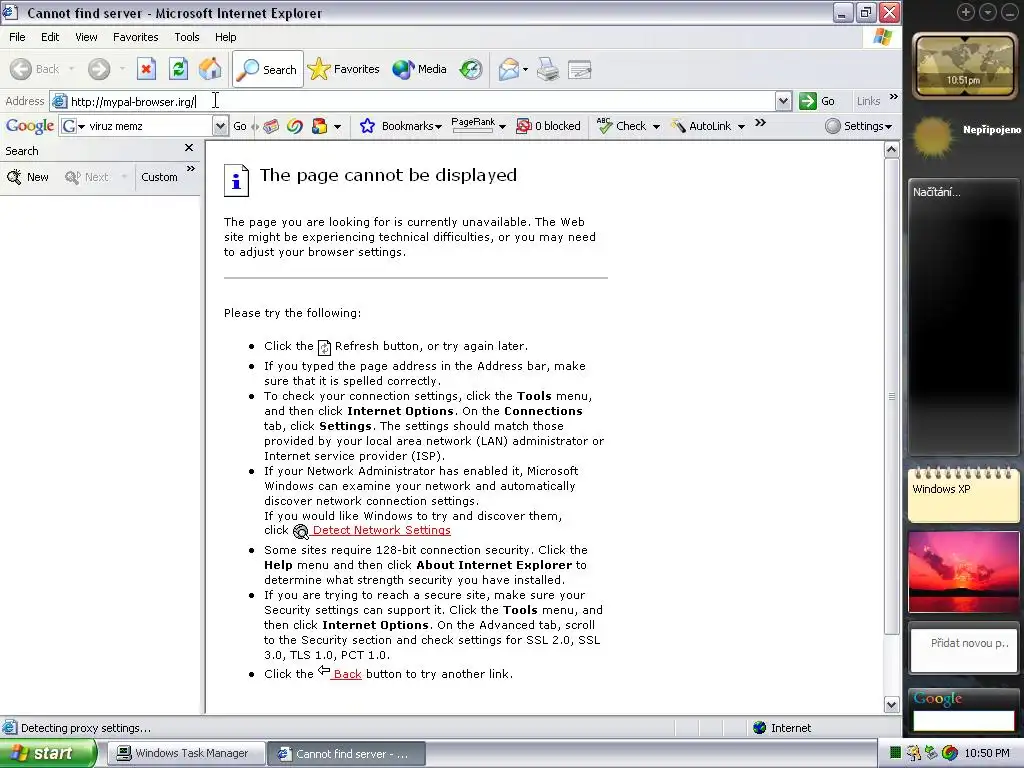The image size is (1024, 768).
Task: Click the Bookmarks star icon
Action: pyautogui.click(x=367, y=126)
